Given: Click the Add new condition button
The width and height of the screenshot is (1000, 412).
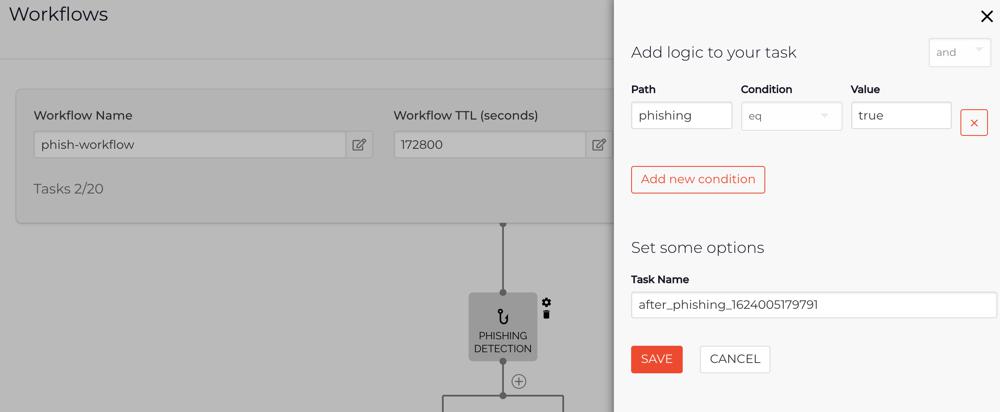Looking at the screenshot, I should [x=698, y=180].
